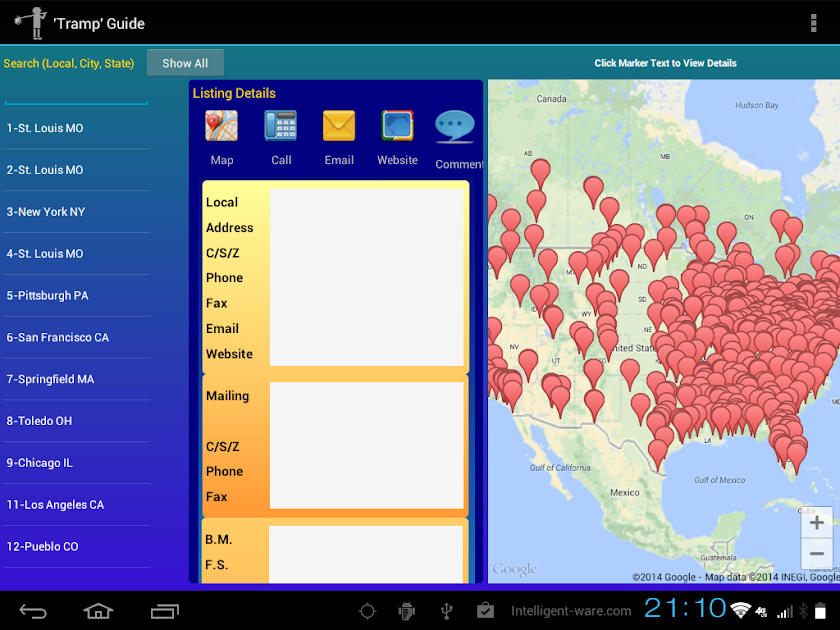Tap the Intelligent-ware.com text in status bar
840x630 pixels.
(571, 611)
